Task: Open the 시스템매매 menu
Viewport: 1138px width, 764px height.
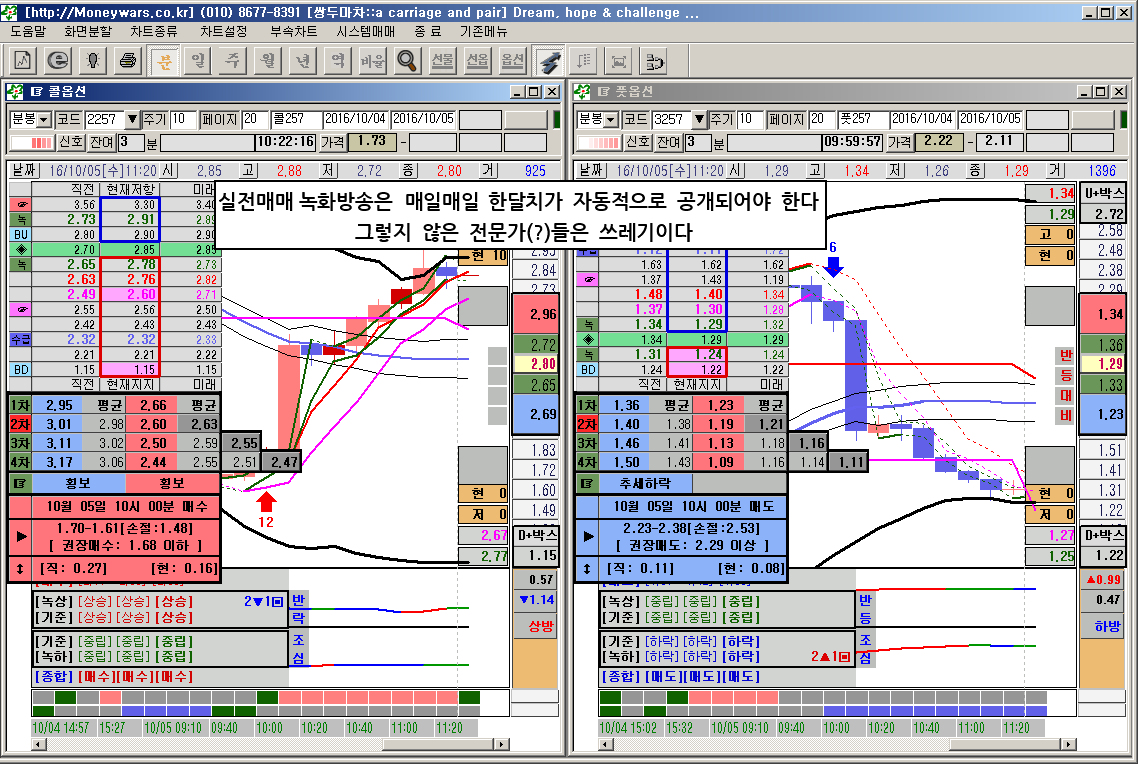Action: 366,31
